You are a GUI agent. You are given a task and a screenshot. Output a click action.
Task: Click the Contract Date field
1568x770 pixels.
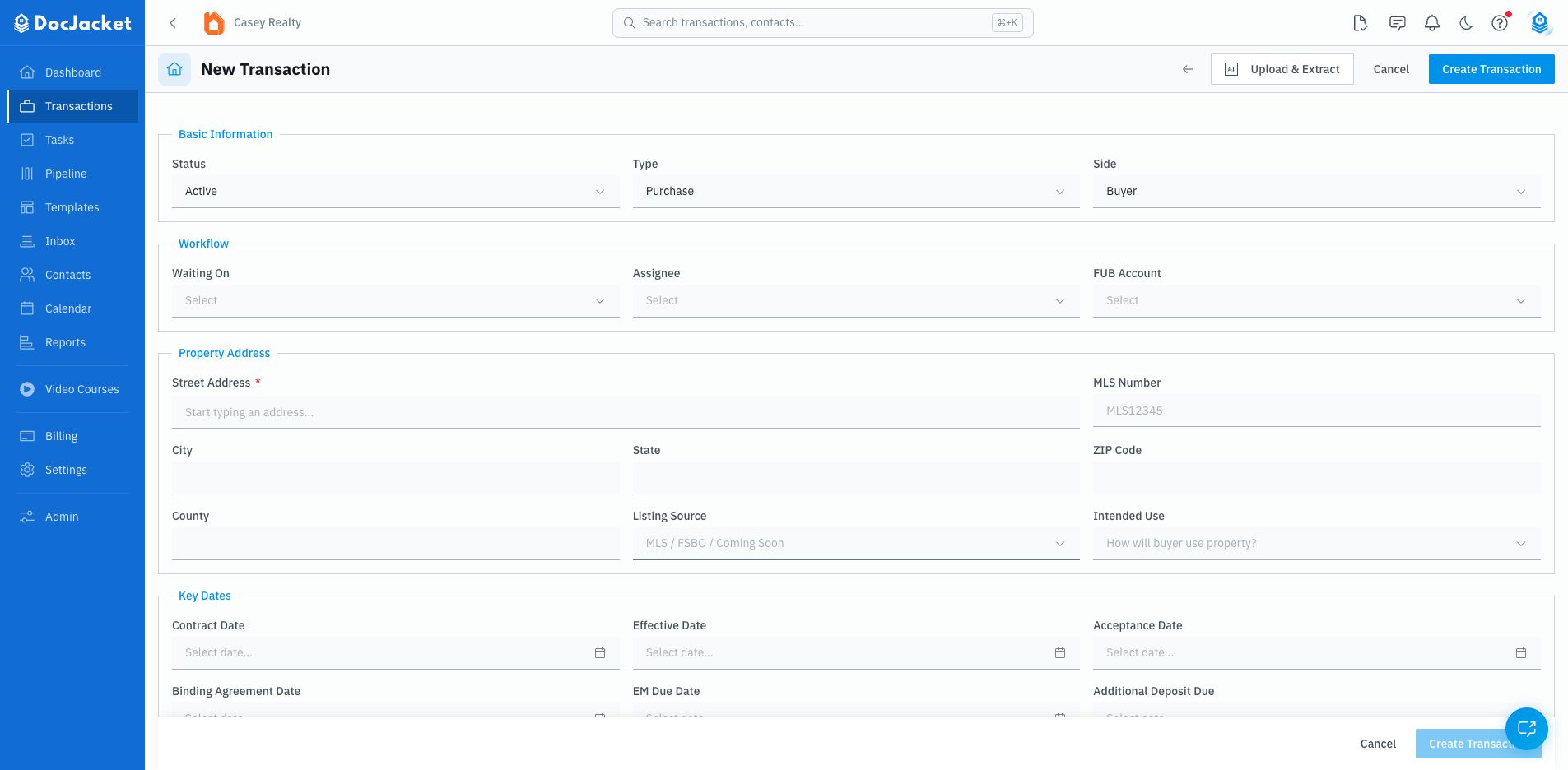click(x=395, y=652)
